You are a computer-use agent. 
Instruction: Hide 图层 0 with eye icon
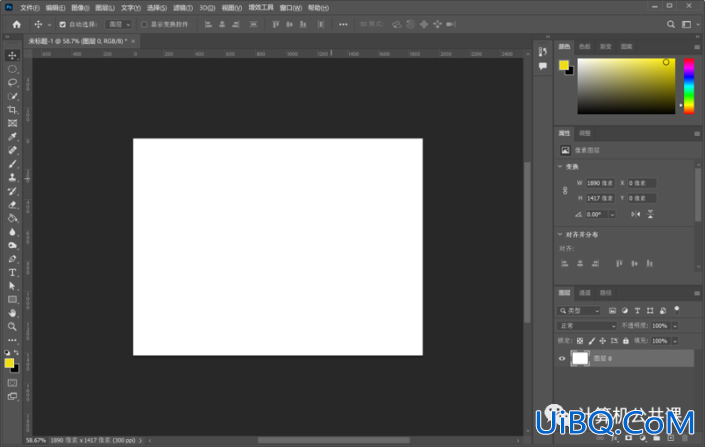[562, 358]
